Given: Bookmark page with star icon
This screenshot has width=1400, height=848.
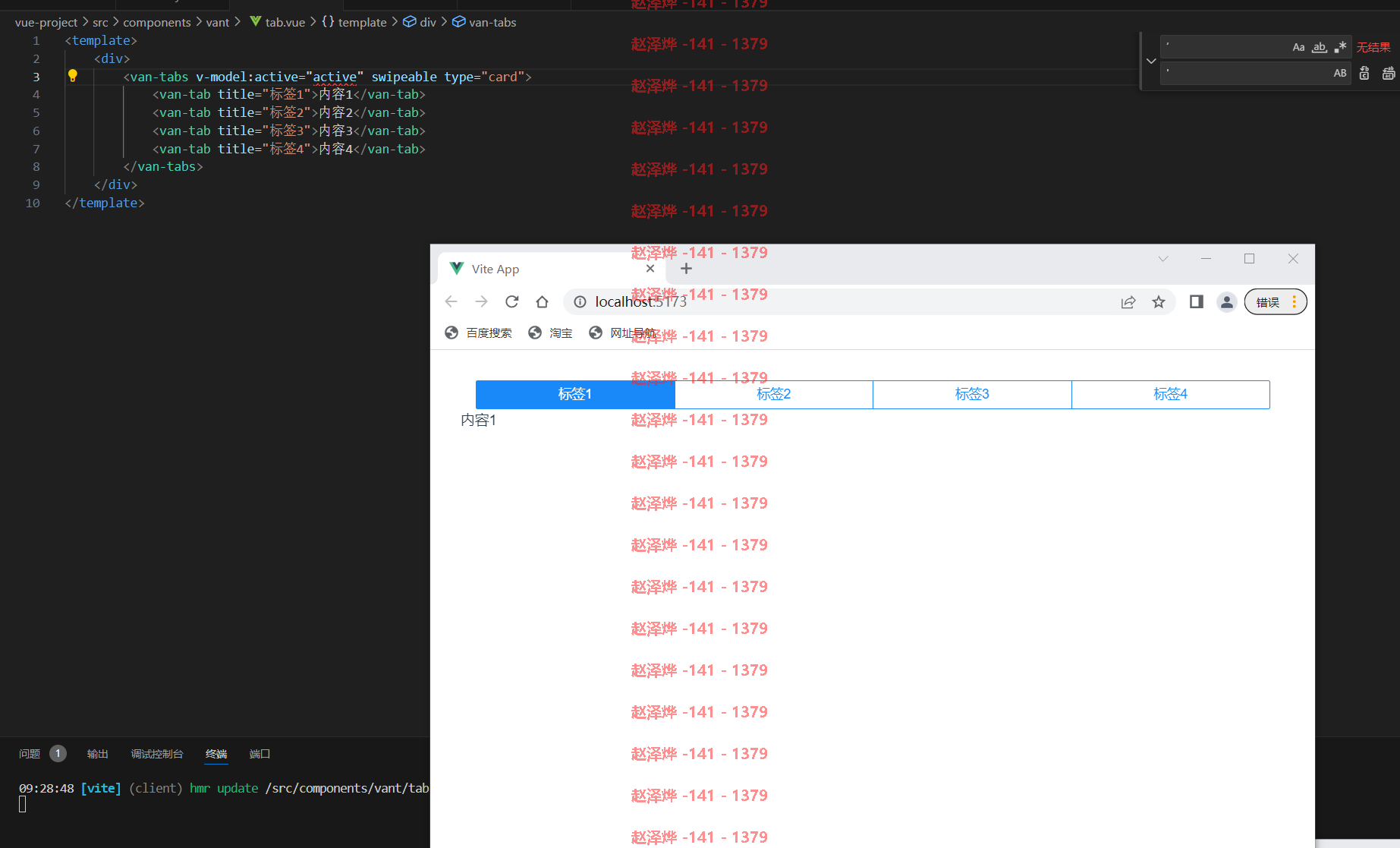Looking at the screenshot, I should pos(1159,301).
